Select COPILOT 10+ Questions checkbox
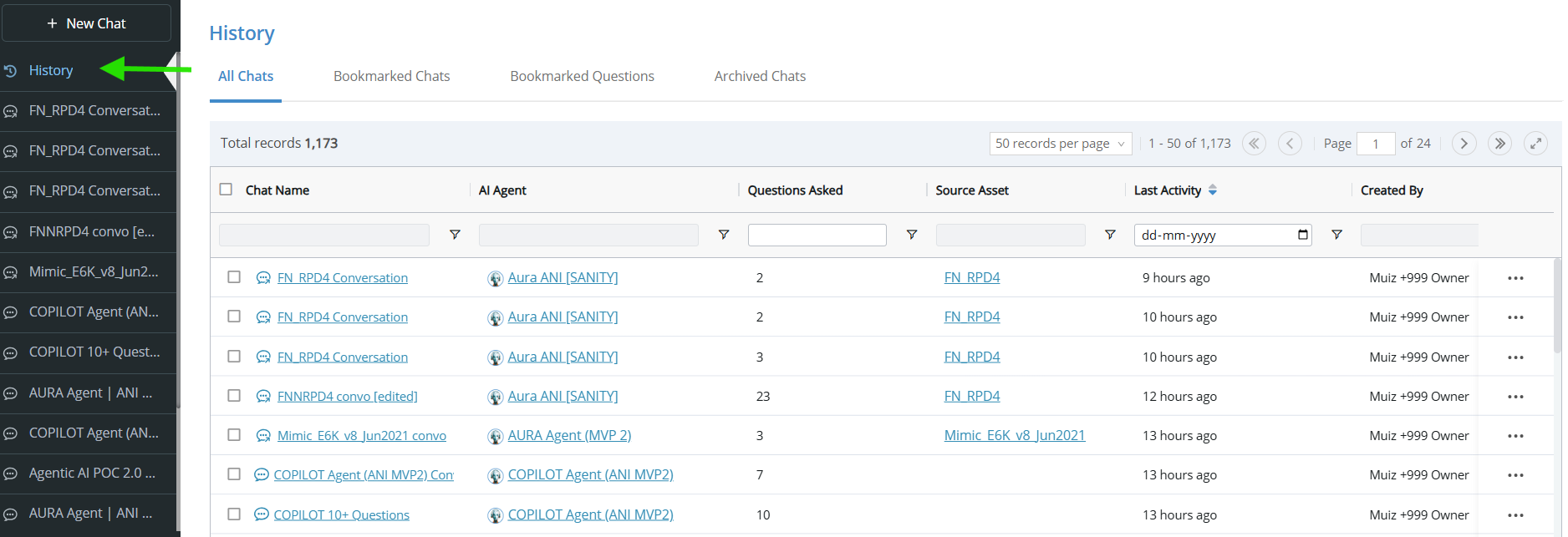Screen dimensions: 1568x537 coord(234,514)
